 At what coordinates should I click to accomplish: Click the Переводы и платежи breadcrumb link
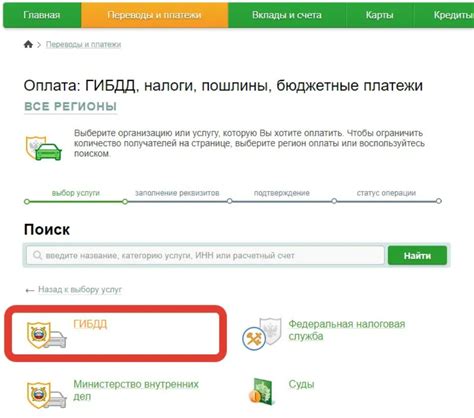click(83, 44)
